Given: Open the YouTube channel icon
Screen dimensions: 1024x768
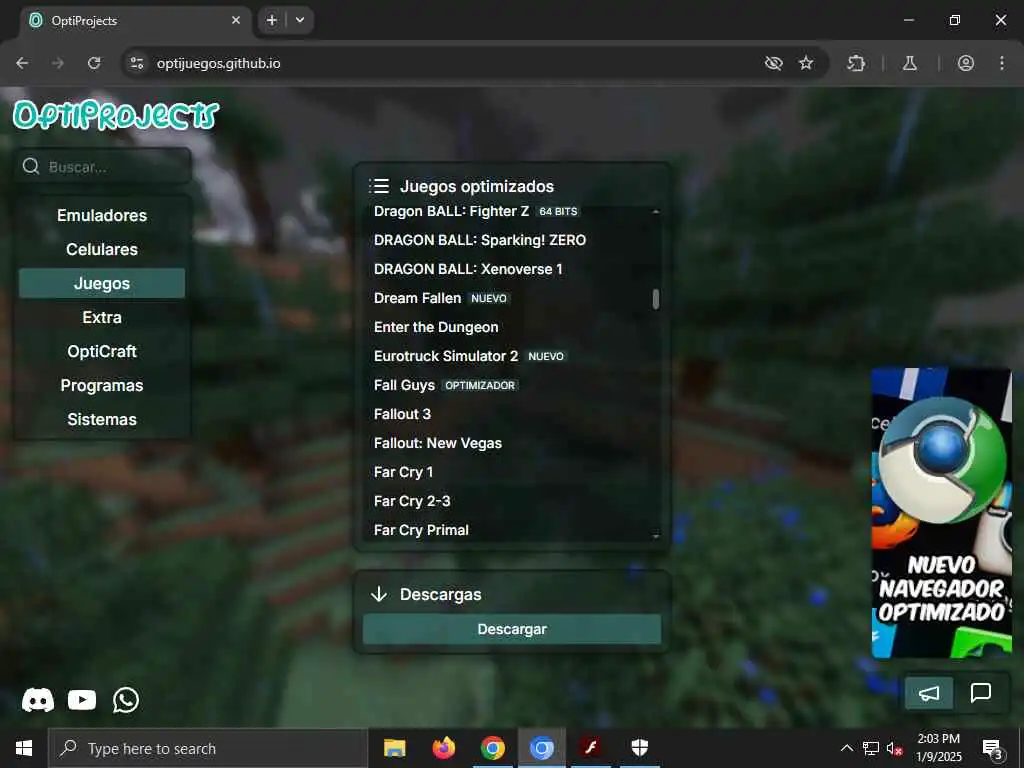Looking at the screenshot, I should 82,700.
